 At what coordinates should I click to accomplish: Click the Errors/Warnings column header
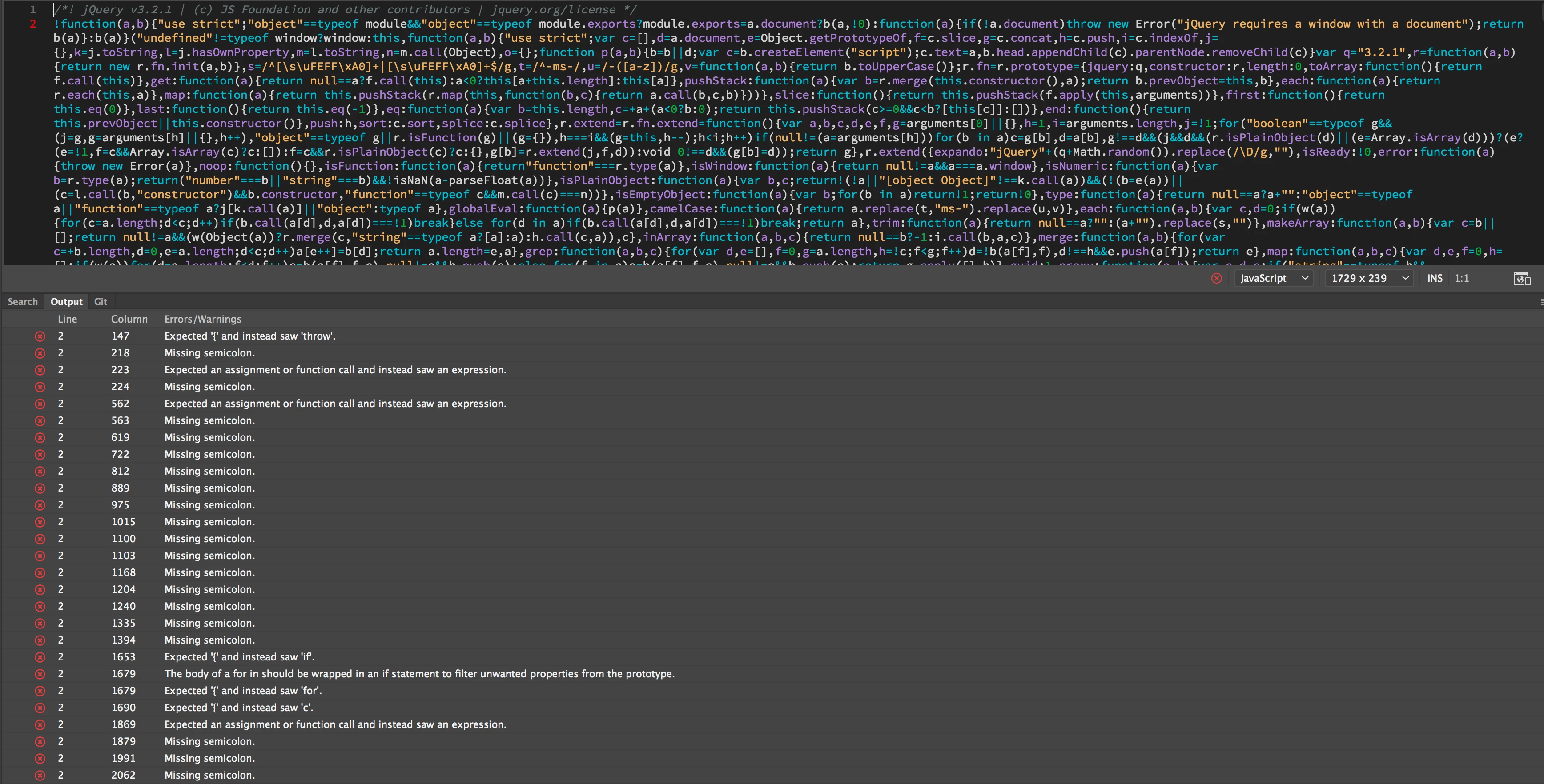click(x=203, y=319)
